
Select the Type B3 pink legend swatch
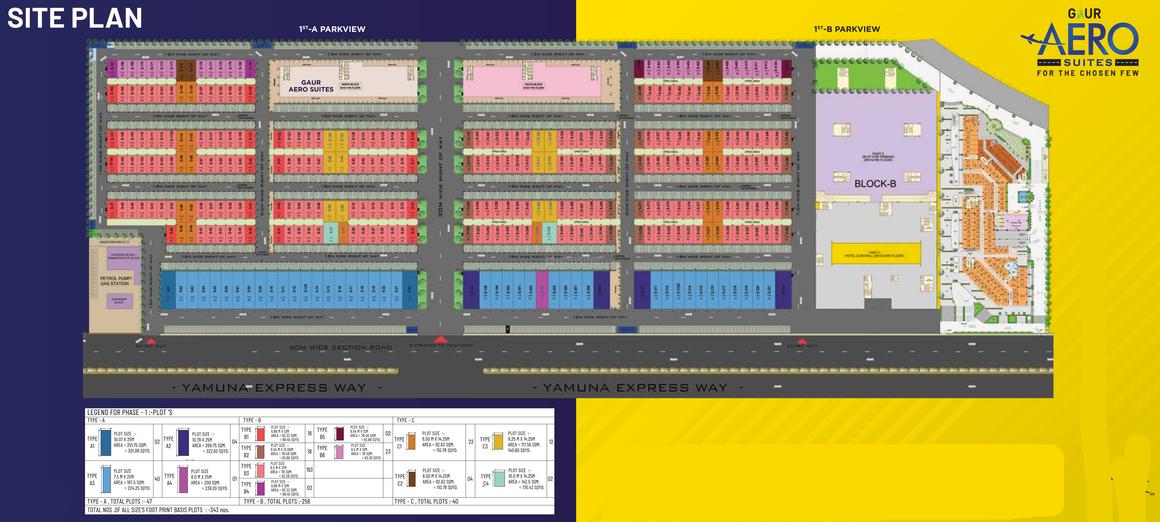260,470
